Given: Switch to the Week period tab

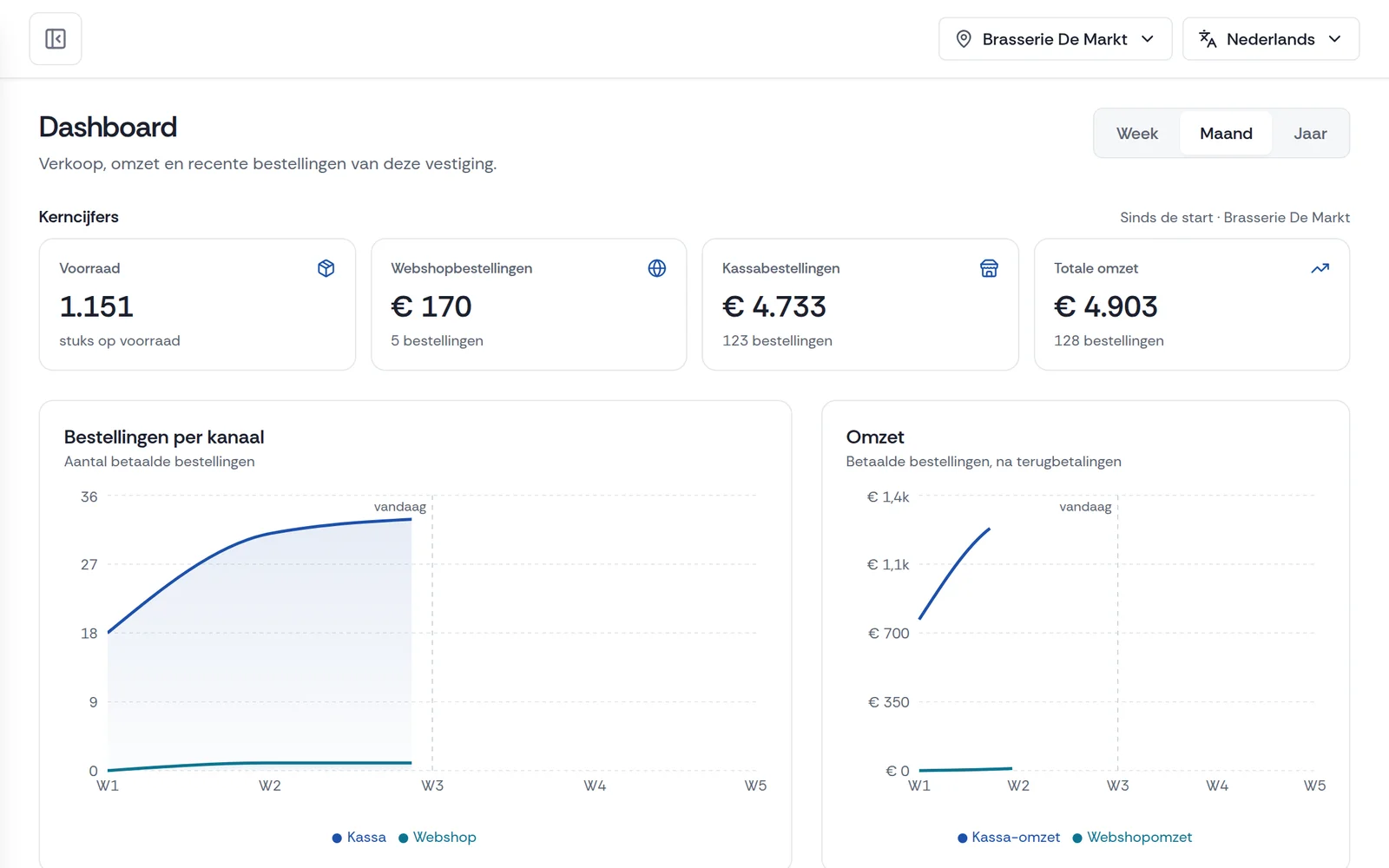Looking at the screenshot, I should tap(1137, 134).
